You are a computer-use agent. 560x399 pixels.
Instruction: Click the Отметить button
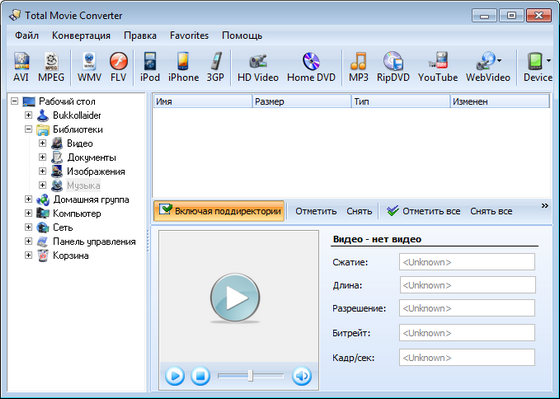click(316, 211)
